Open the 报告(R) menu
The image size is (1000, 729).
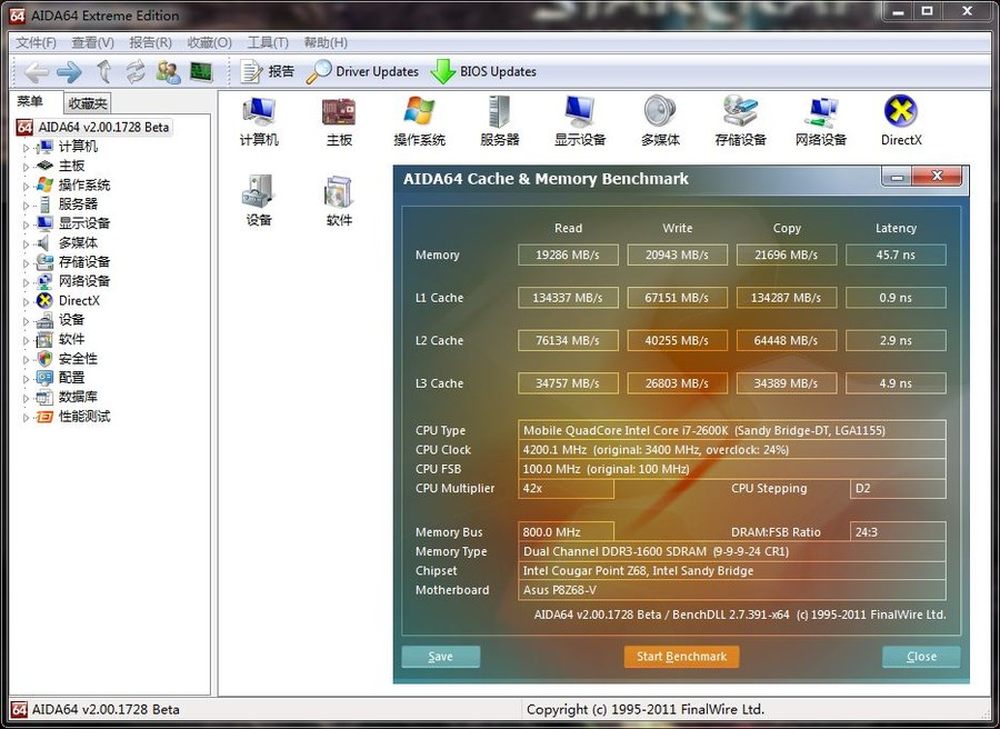pos(151,43)
